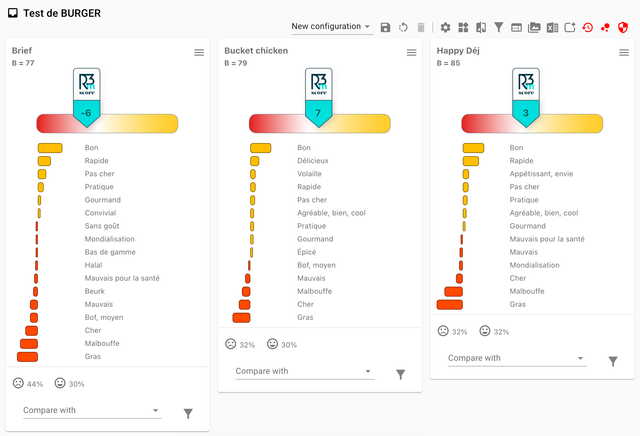Click the compare columns icon in toolbar
This screenshot has height=436, width=640.
click(x=481, y=27)
